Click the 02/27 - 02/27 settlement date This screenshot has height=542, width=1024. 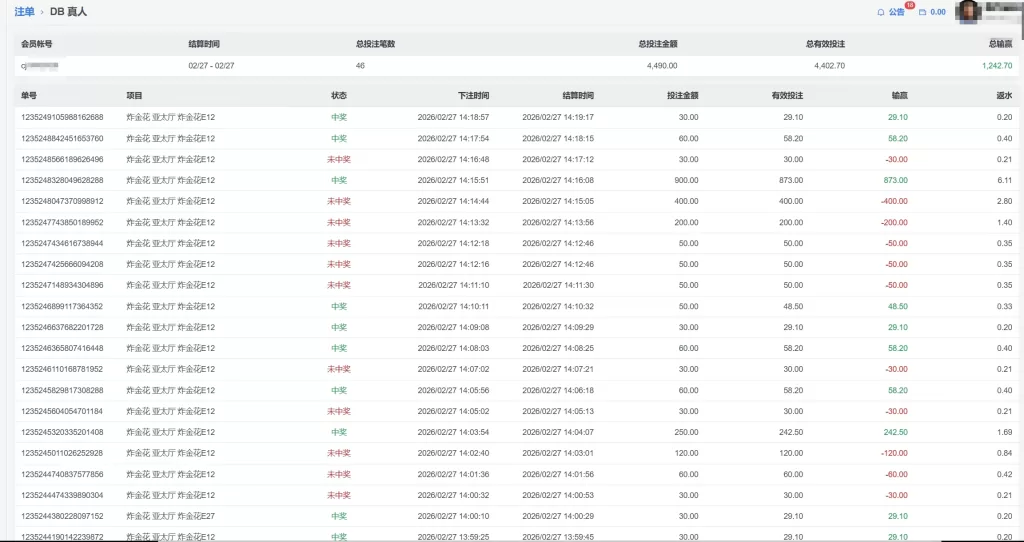tap(209, 65)
